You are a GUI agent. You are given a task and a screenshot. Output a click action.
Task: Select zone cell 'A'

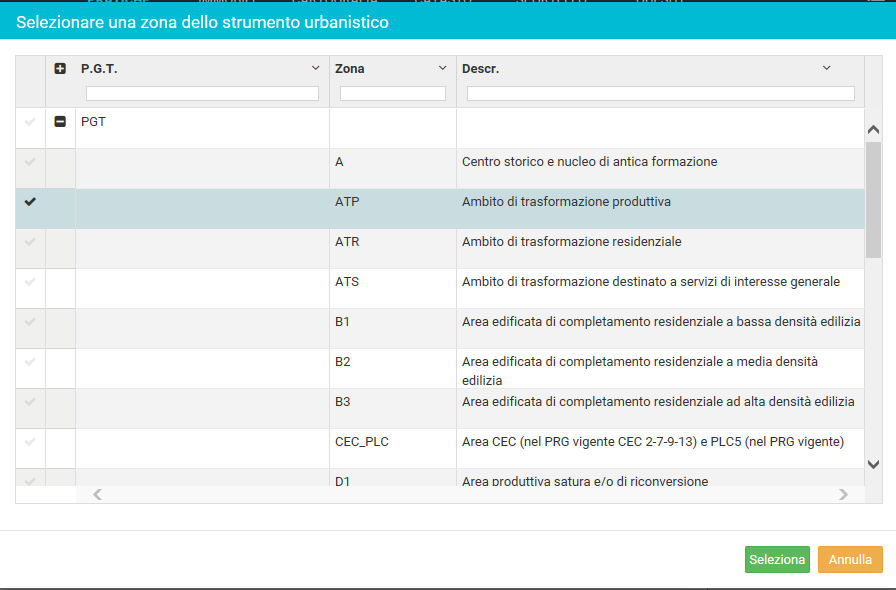click(339, 162)
